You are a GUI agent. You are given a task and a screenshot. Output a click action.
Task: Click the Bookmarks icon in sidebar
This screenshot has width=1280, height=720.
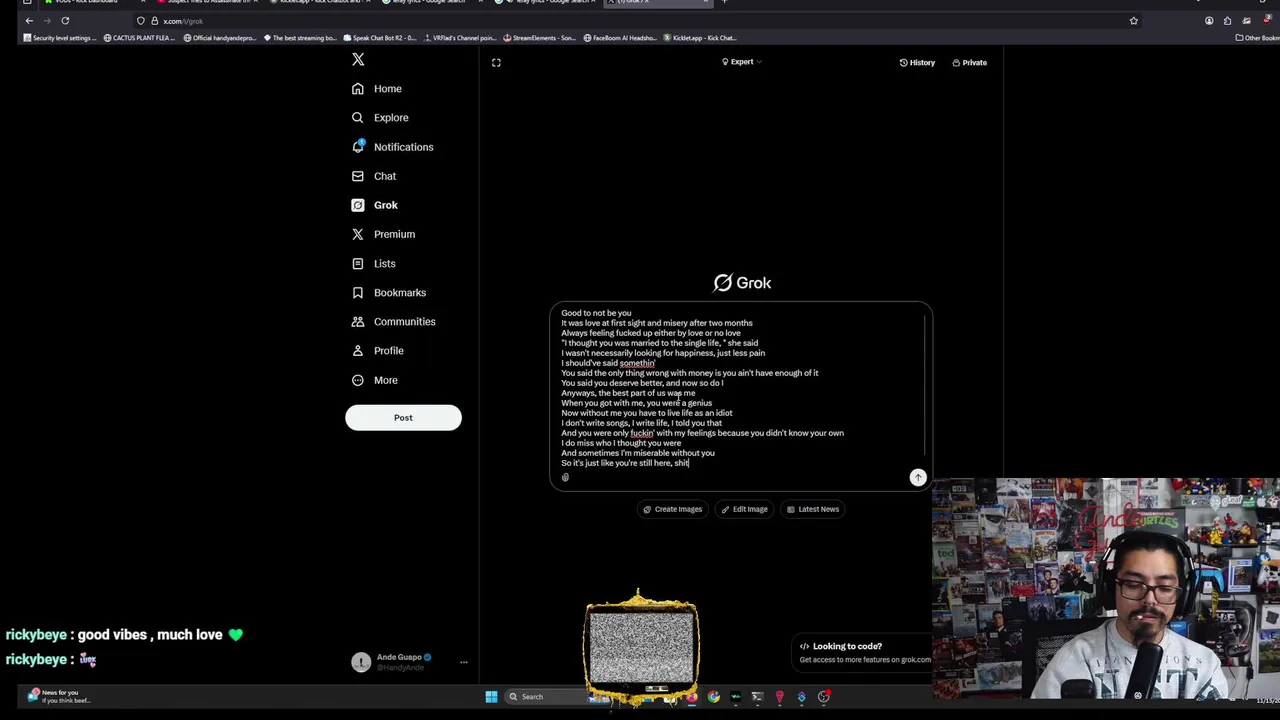click(x=357, y=292)
